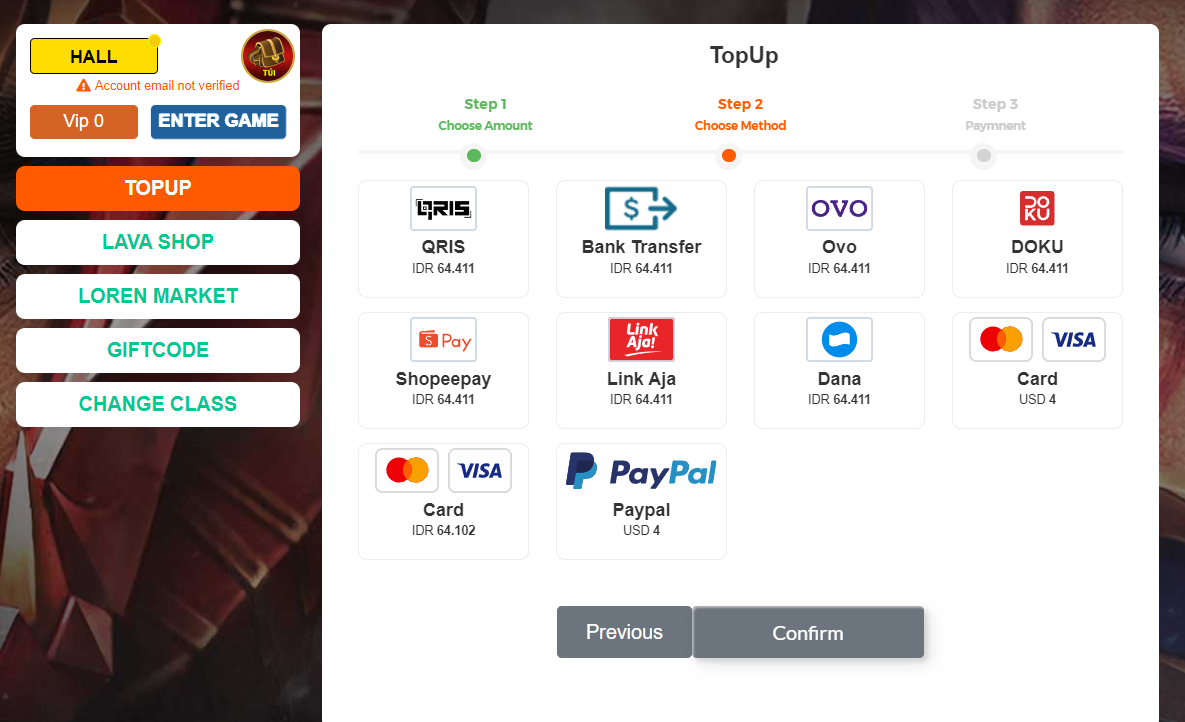Viewport: 1185px width, 722px height.
Task: Open the CHANGE CLASS section
Action: [158, 404]
